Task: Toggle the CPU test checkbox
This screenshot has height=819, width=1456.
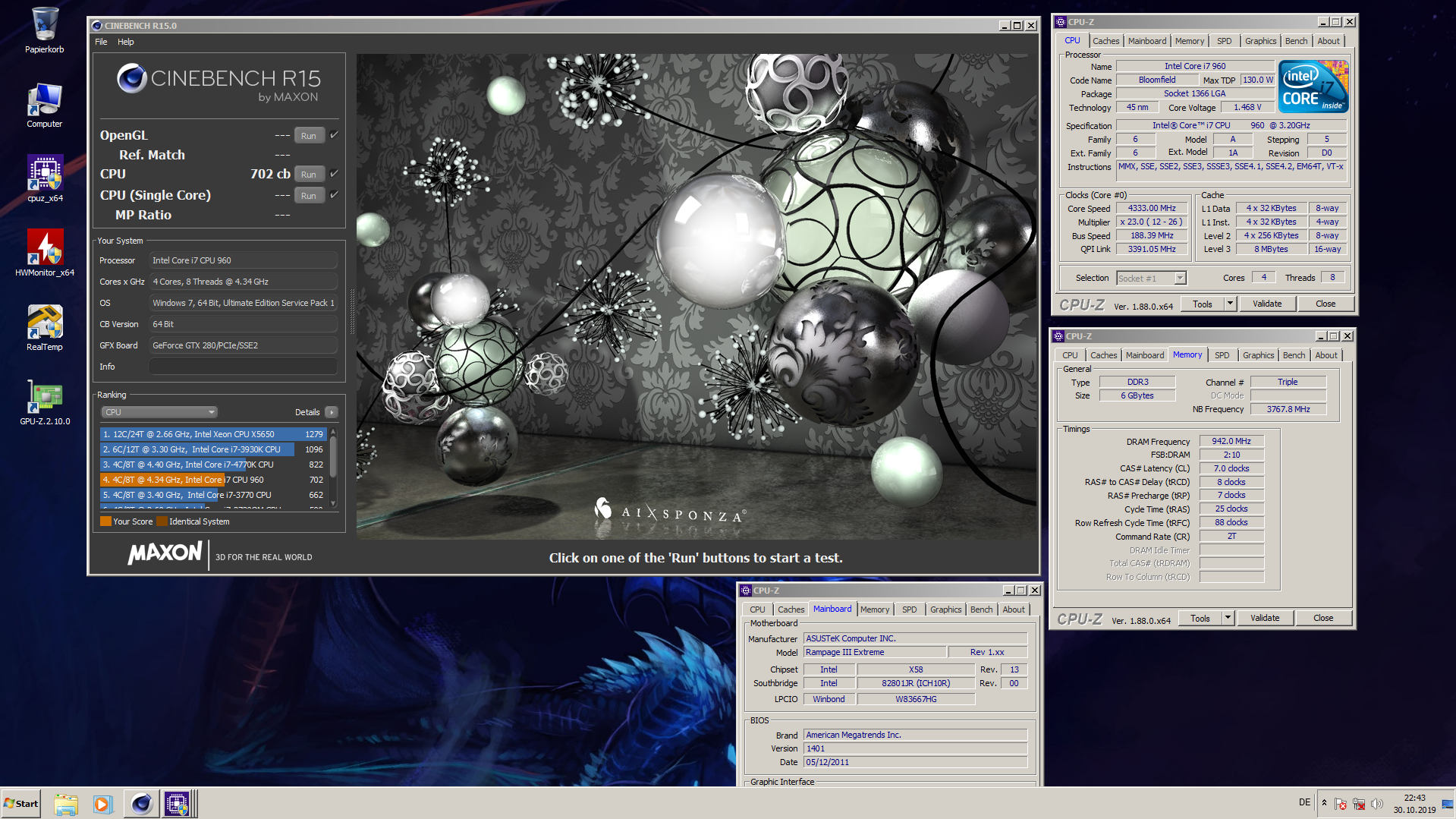Action: (334, 174)
